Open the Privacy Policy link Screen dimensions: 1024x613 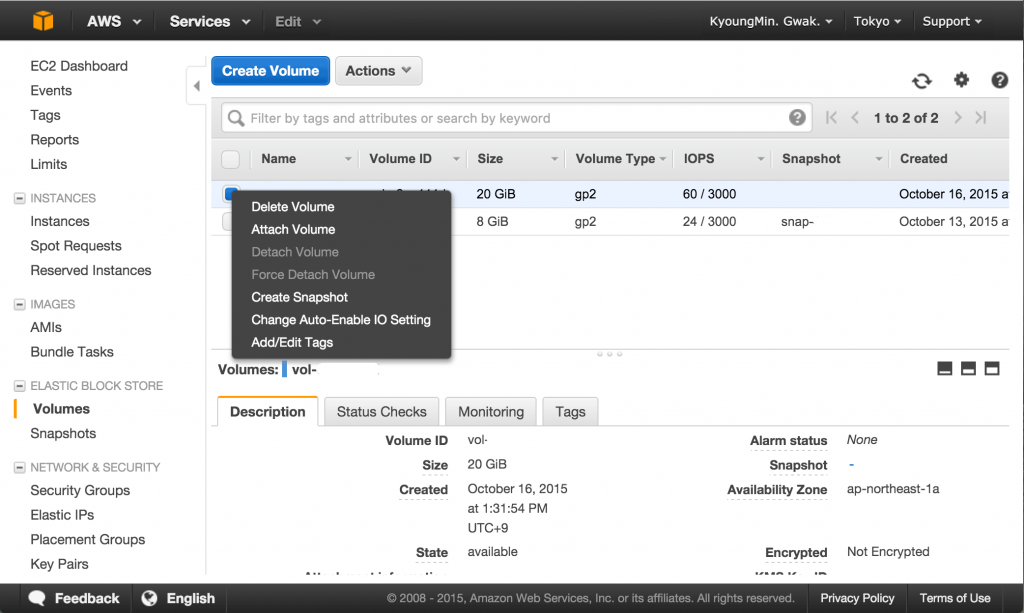pos(857,598)
